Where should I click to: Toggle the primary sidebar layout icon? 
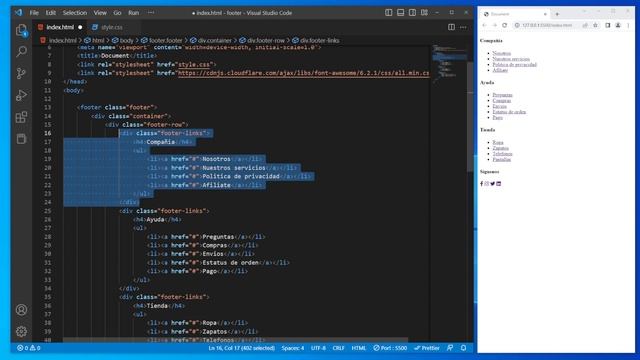[x=389, y=13]
